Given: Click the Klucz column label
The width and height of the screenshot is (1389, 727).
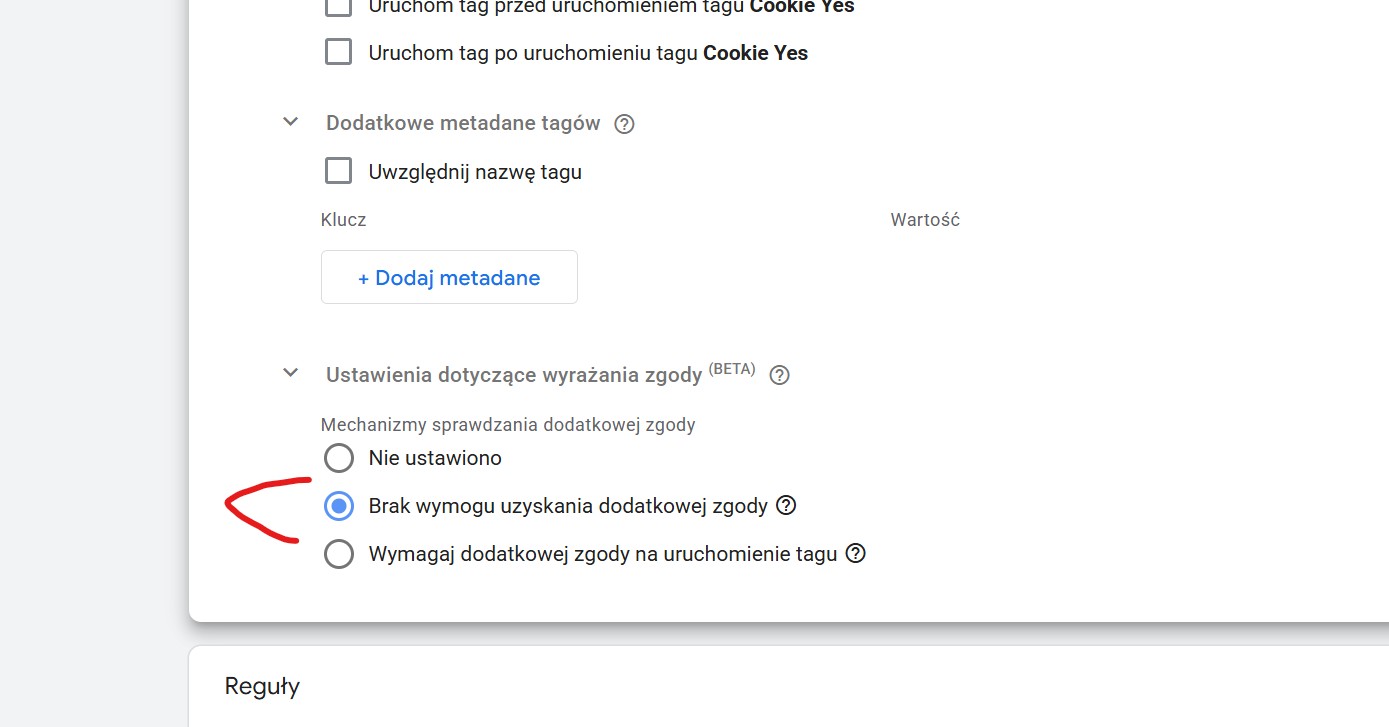Looking at the screenshot, I should coord(344,220).
